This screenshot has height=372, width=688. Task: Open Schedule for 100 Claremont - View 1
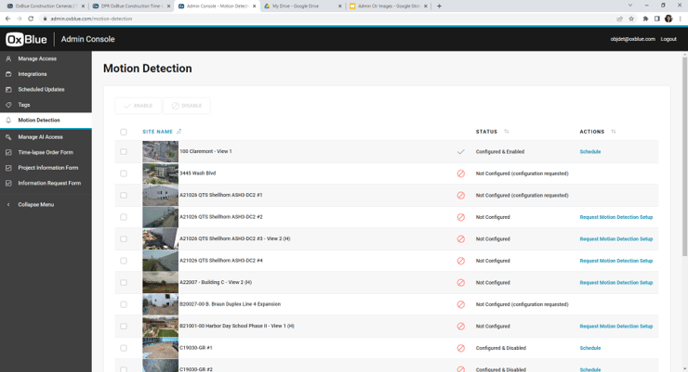[590, 152]
